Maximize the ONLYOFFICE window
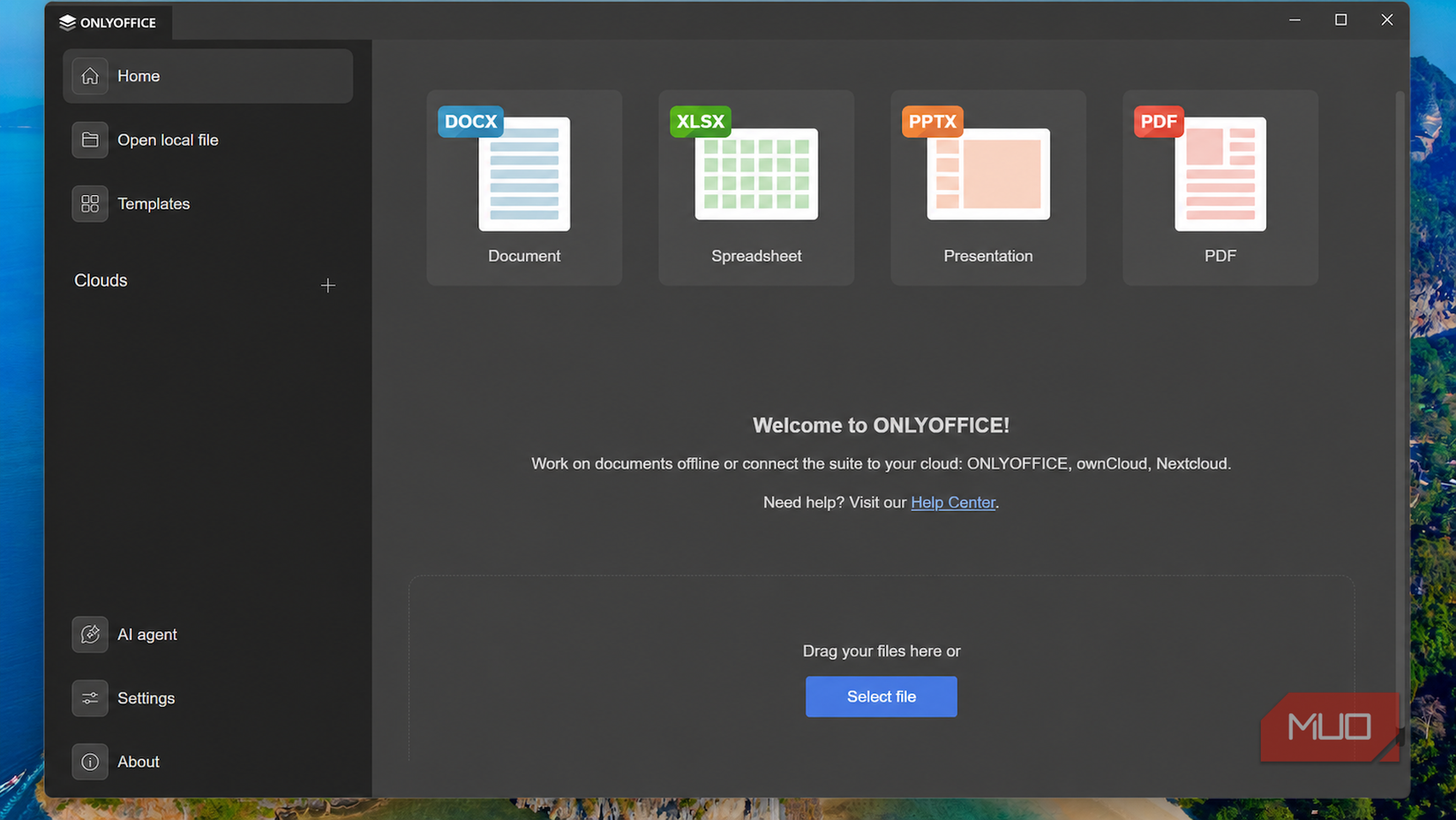This screenshot has width=1456, height=820. point(1340,19)
